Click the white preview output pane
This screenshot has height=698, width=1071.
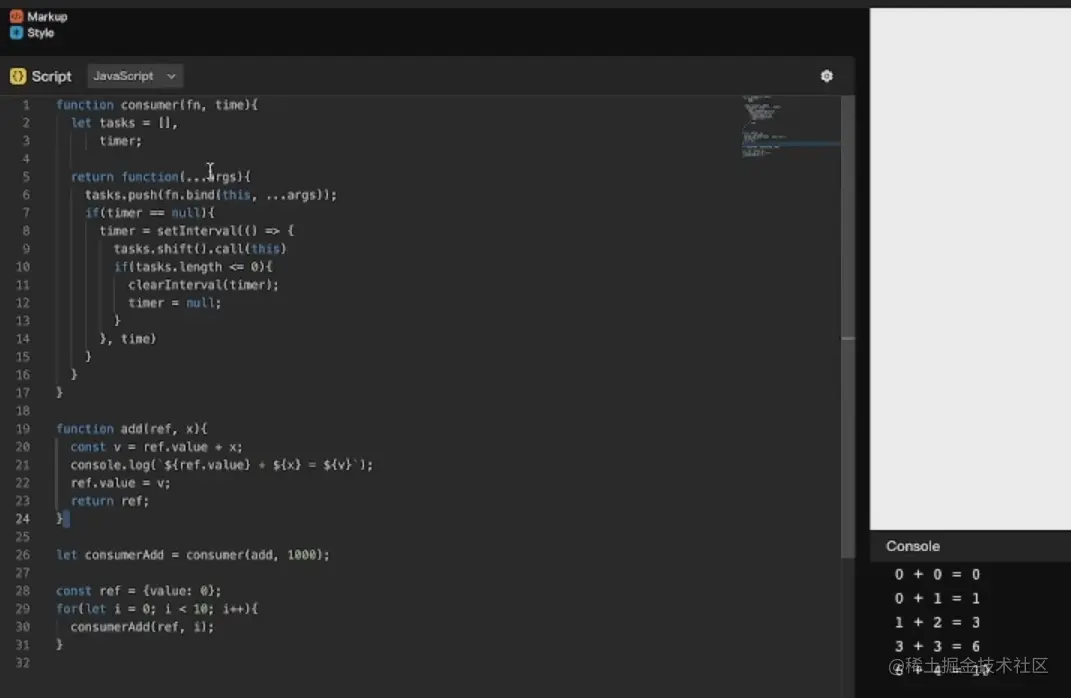click(x=970, y=268)
